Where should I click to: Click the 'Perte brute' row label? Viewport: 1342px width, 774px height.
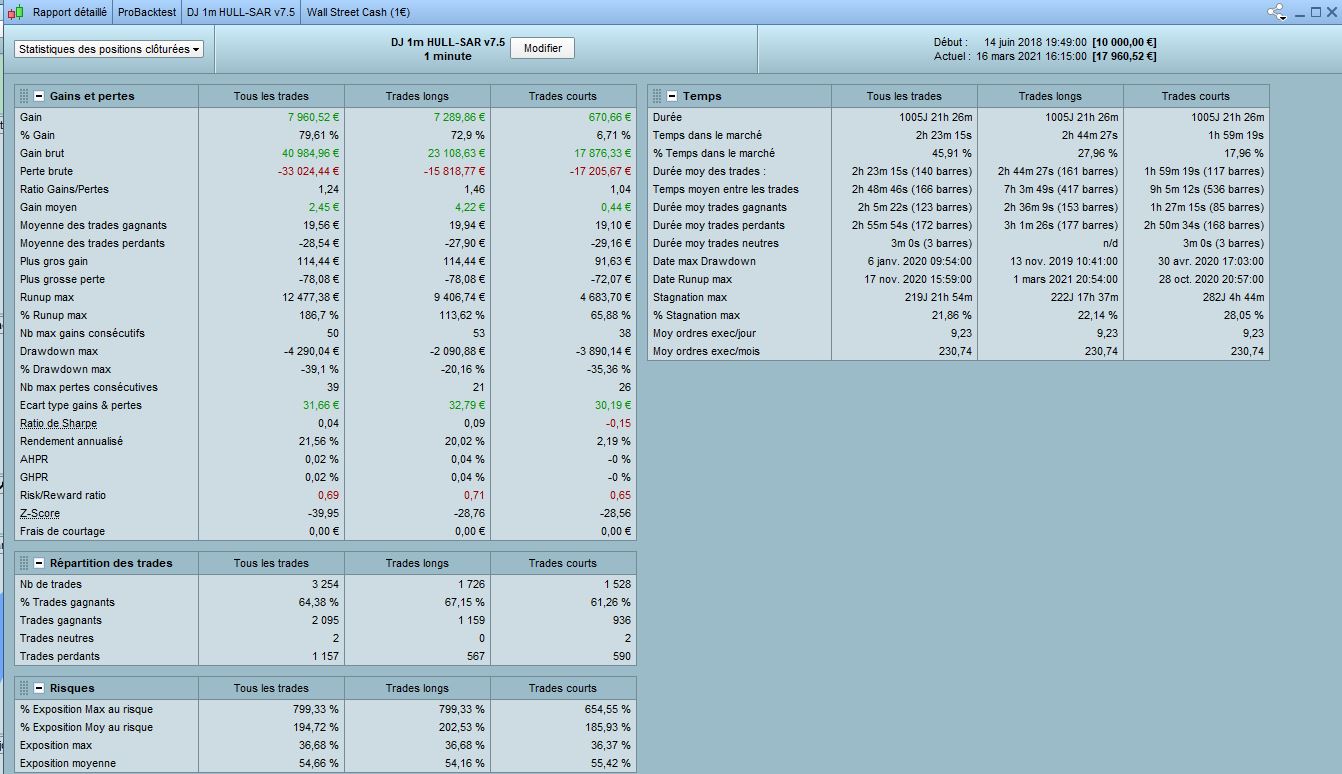(x=46, y=171)
